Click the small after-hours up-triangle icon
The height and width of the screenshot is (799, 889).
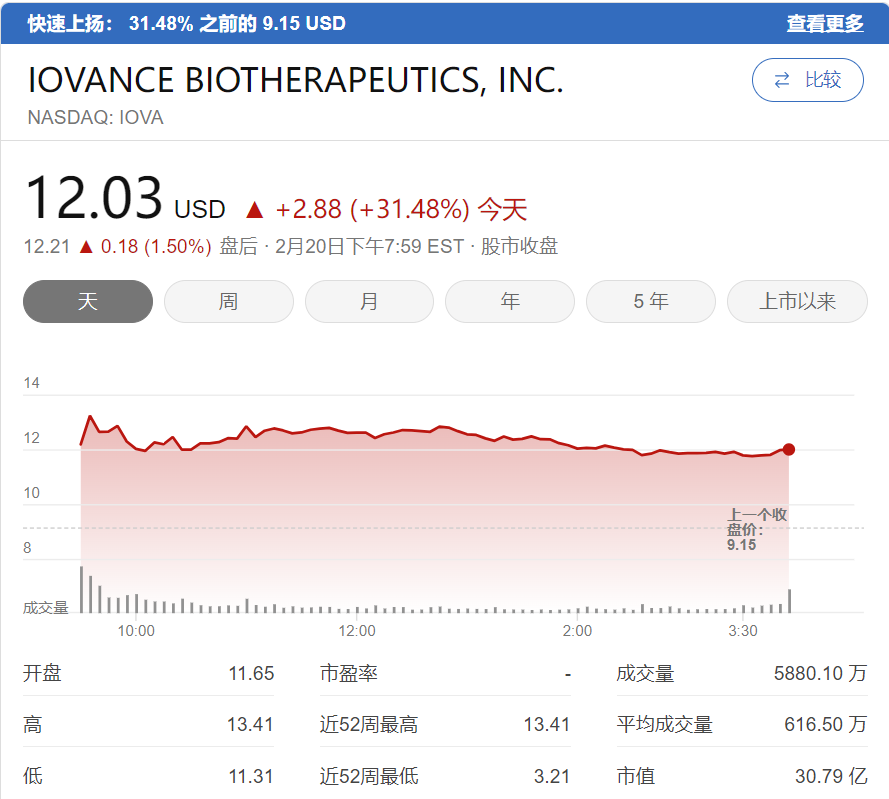87,246
